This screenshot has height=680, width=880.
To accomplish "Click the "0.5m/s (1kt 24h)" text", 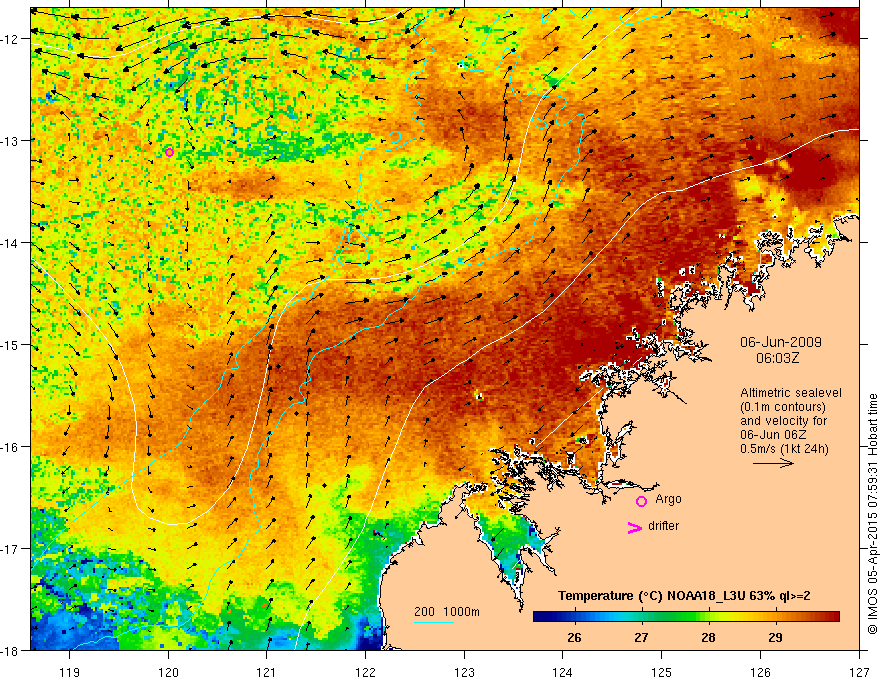I will 784,449.
